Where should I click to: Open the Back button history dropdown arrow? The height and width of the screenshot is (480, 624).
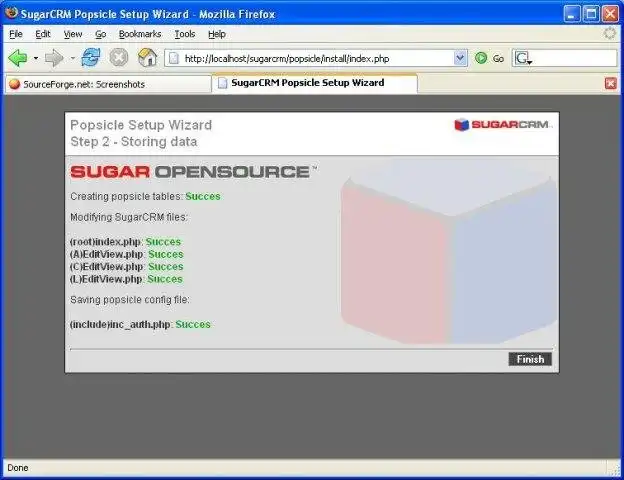36,58
